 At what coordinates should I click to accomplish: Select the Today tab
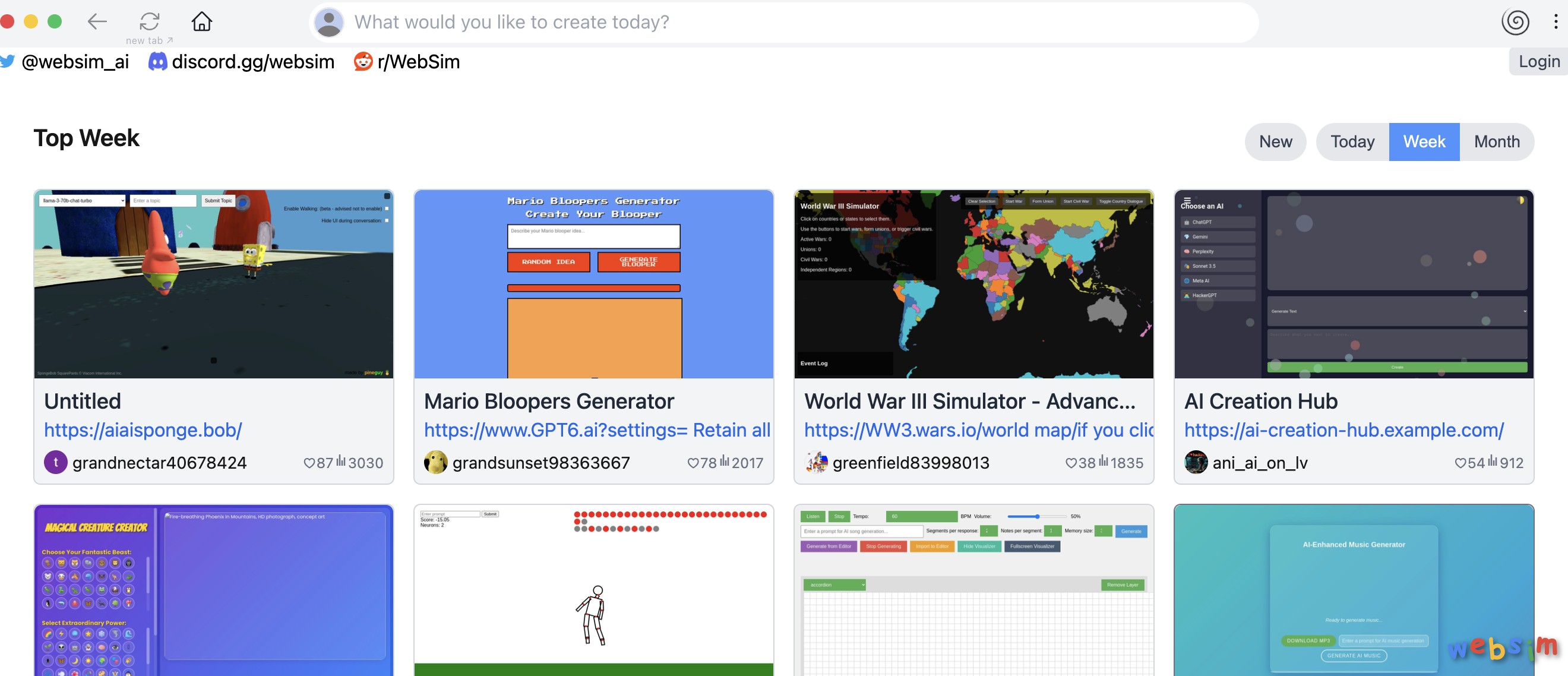(x=1352, y=142)
